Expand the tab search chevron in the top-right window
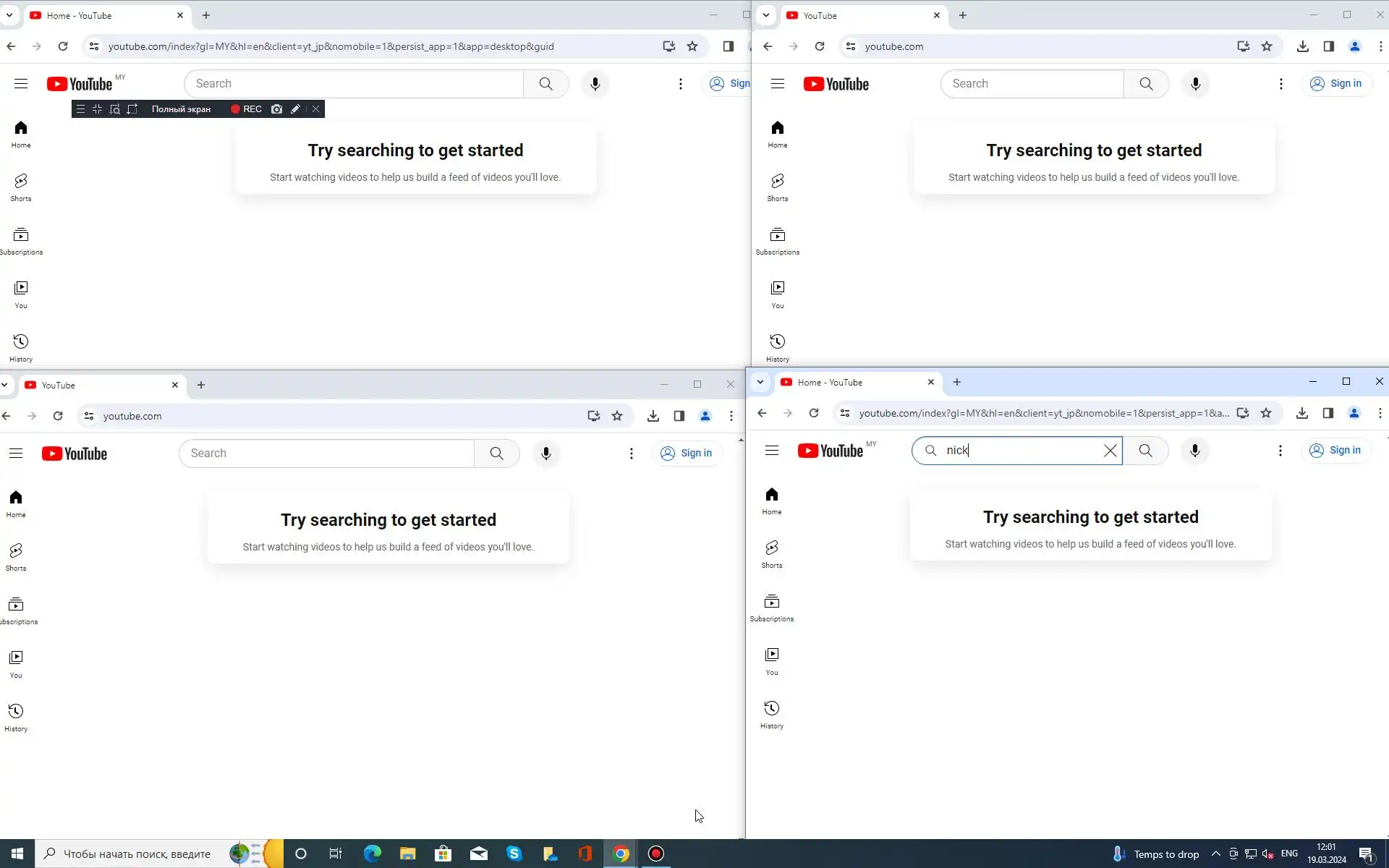 tap(766, 15)
